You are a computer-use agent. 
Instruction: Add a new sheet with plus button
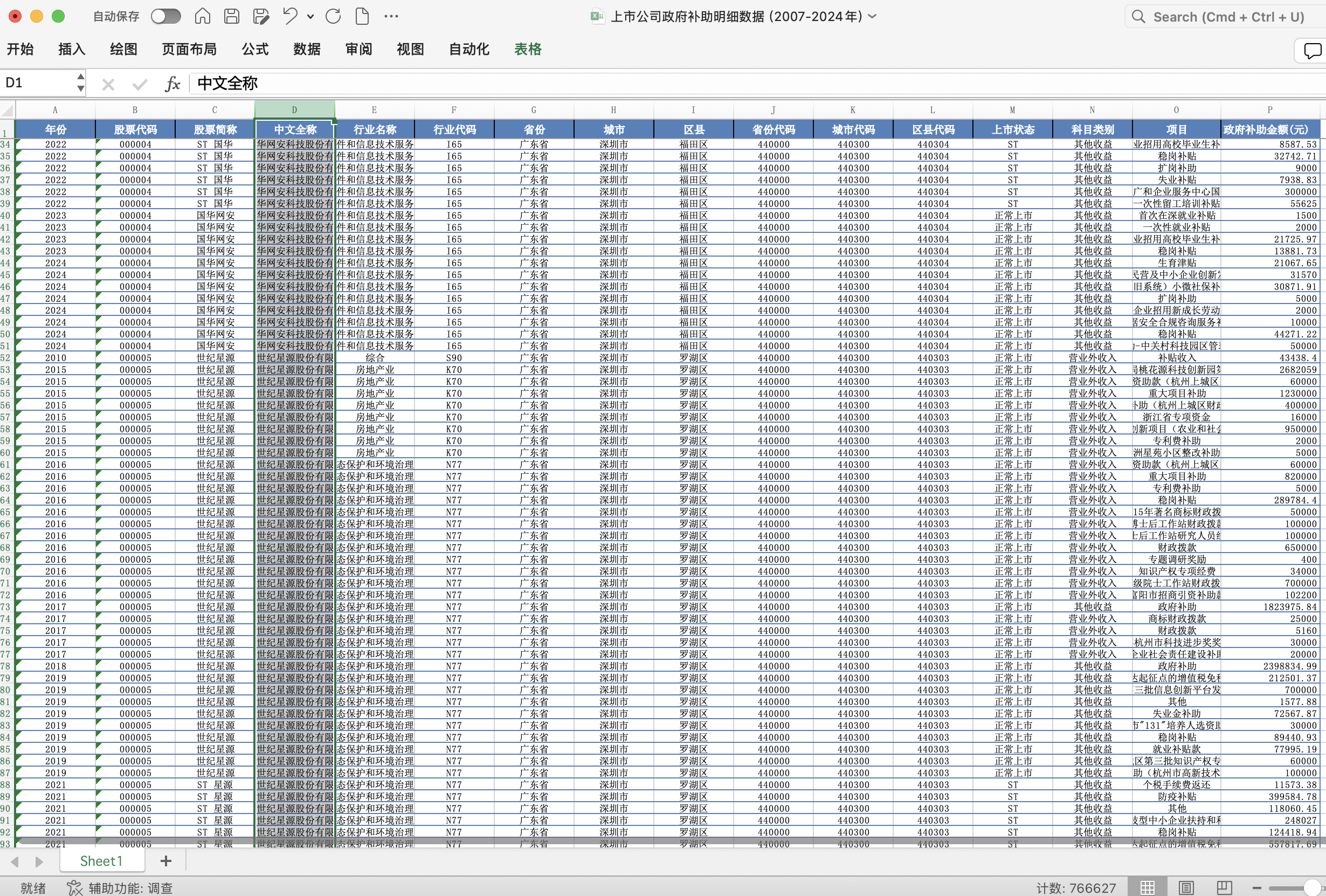(x=165, y=860)
